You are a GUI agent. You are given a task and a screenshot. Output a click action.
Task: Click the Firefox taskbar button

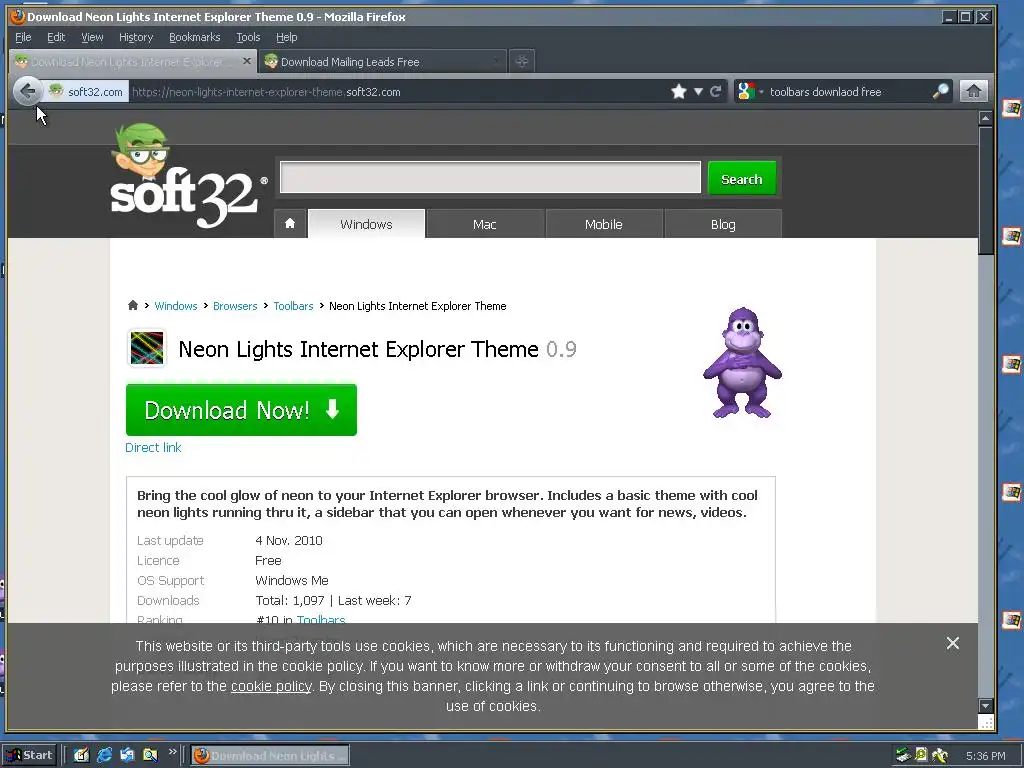[270, 756]
